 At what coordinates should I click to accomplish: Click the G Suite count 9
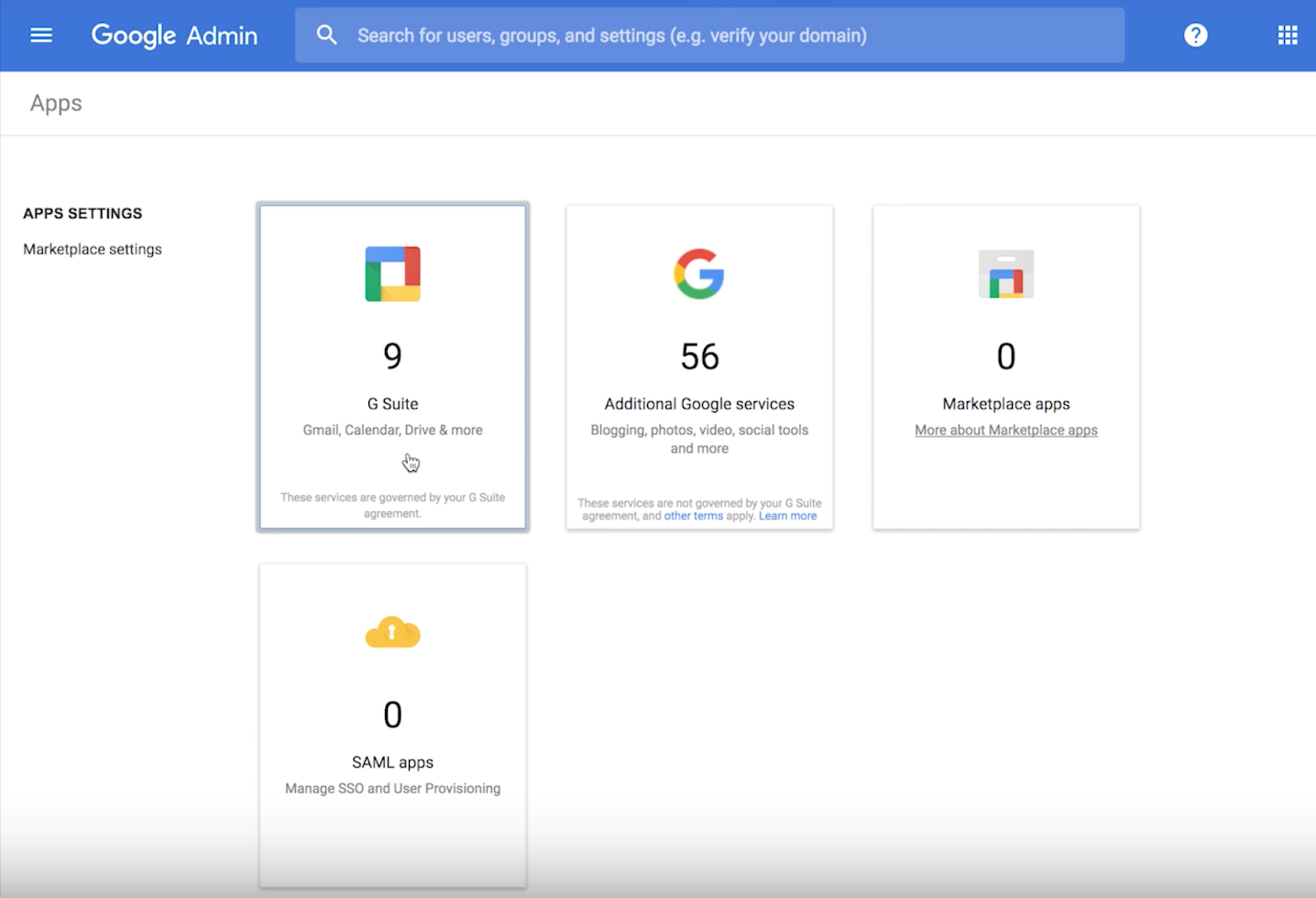(x=393, y=356)
